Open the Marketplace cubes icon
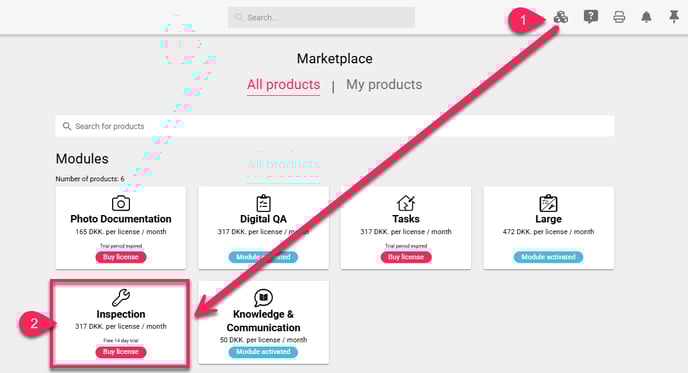Screen dimensions: 688x373 pos(561,17)
